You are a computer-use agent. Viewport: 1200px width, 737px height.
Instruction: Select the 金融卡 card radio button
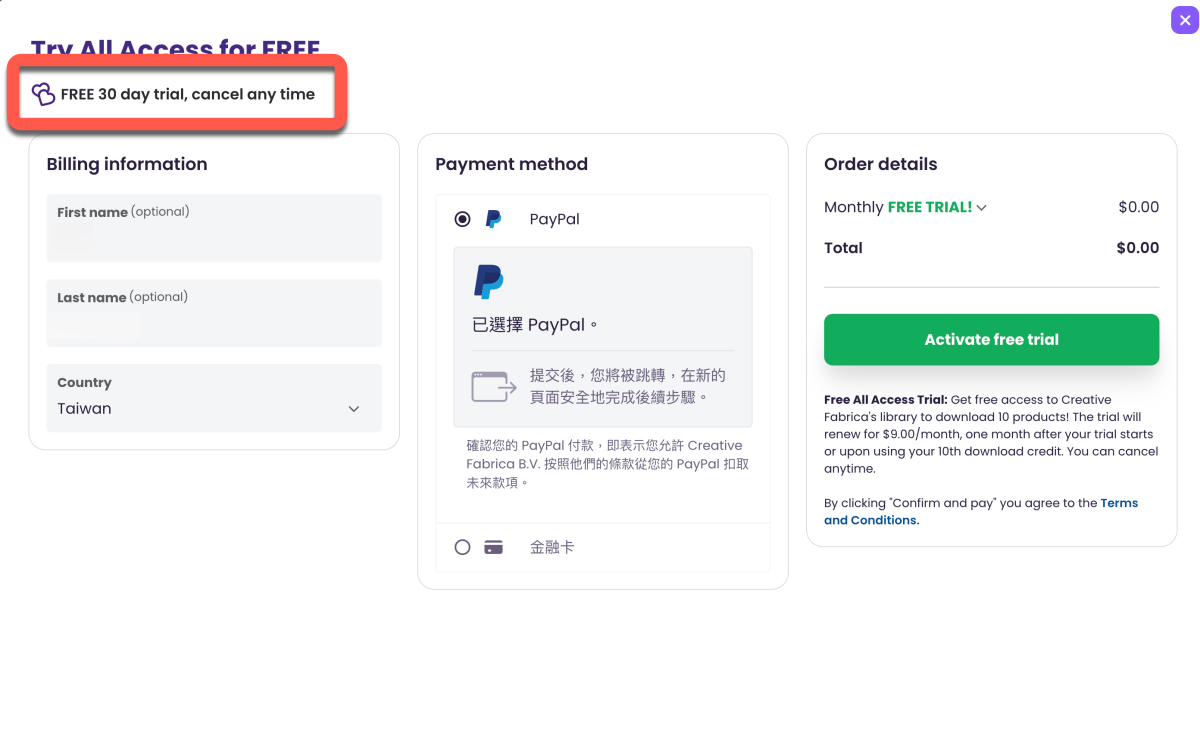click(x=462, y=547)
